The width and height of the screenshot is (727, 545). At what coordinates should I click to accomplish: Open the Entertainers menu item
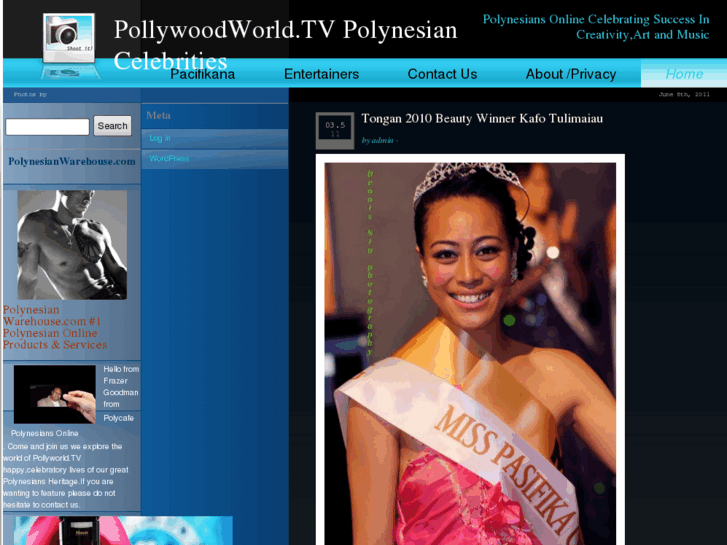tap(321, 74)
